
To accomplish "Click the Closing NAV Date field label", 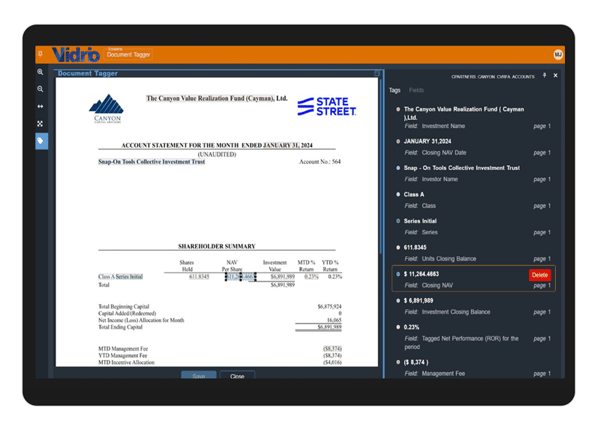I will point(444,153).
